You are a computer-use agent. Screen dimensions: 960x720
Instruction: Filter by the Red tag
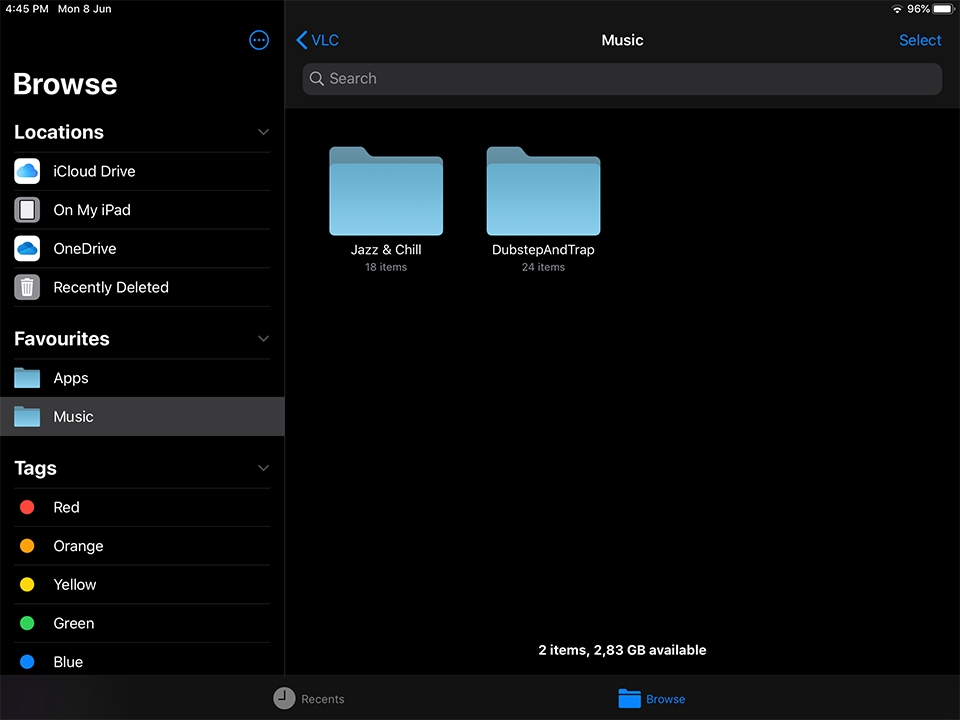(x=142, y=507)
